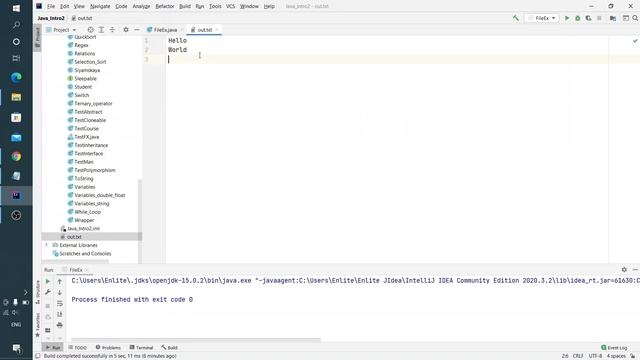The height and width of the screenshot is (360, 640).
Task: Click UTF-8 encoding in status bar
Action: [x=595, y=356]
